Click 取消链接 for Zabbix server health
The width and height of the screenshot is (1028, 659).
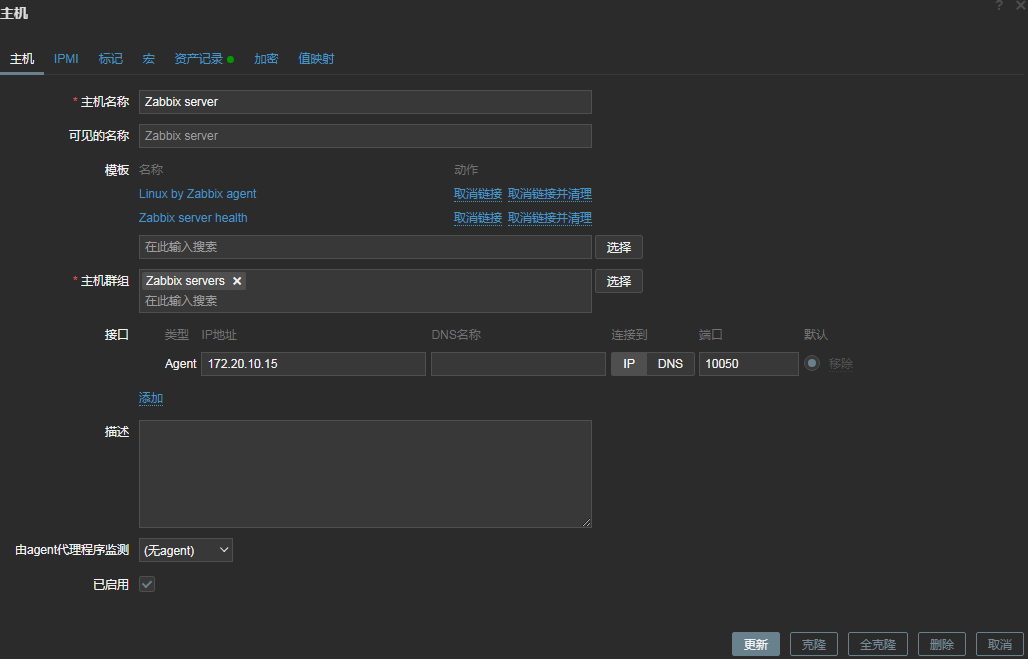coord(478,217)
